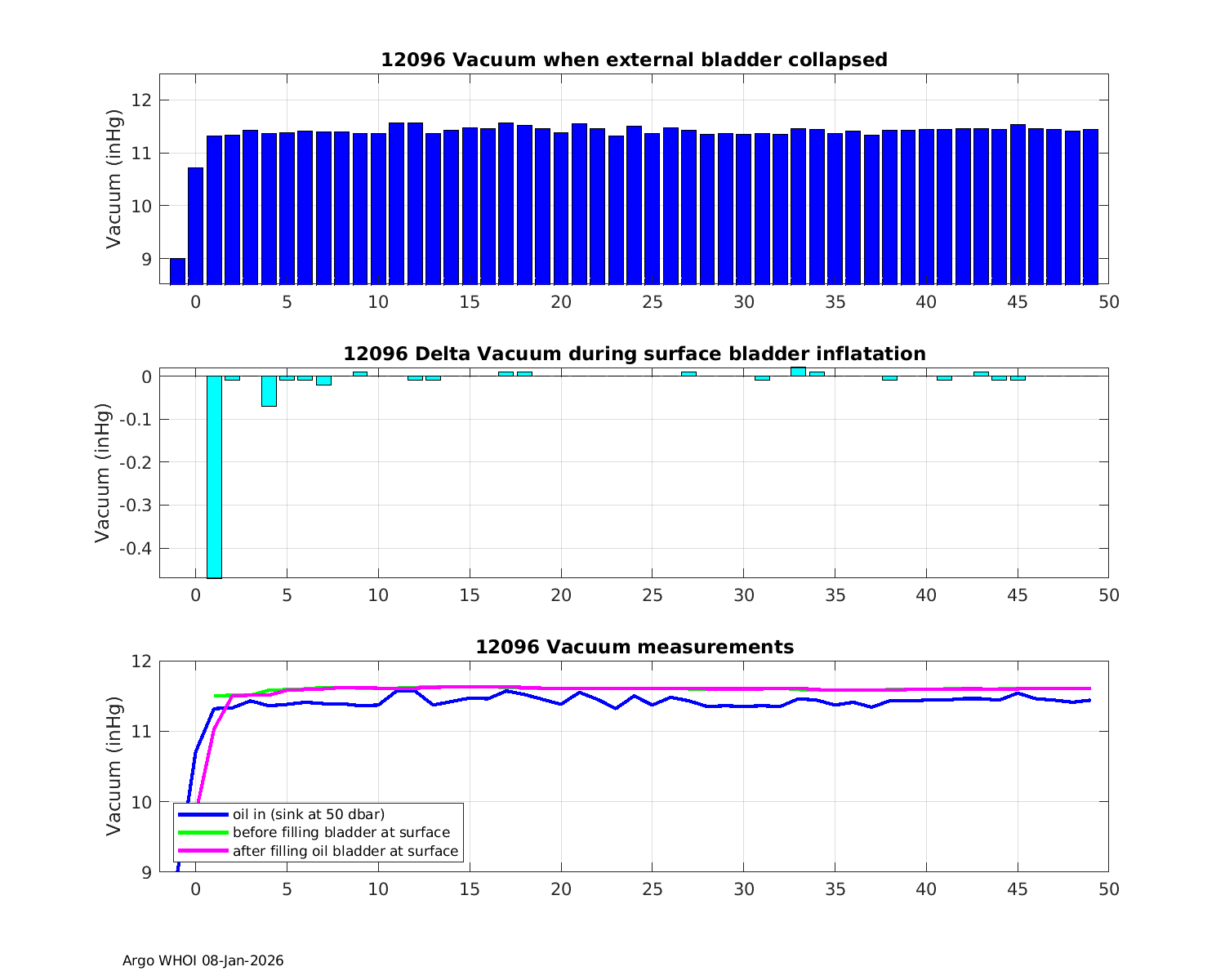Click the '-0.4' tick label on Delta Vacuum axis

pyautogui.click(x=135, y=548)
